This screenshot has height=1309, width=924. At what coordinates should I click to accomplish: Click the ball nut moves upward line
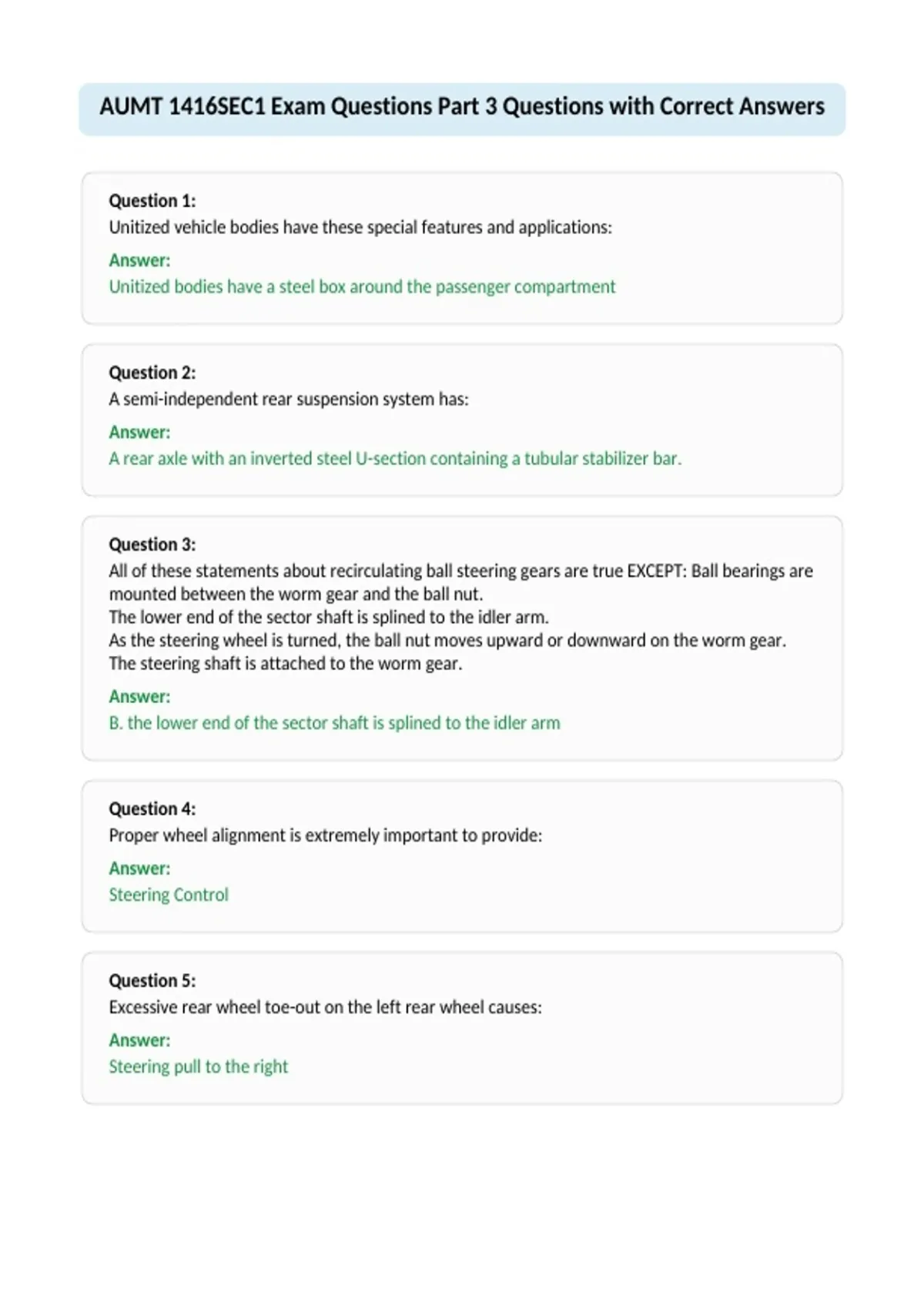coord(447,640)
